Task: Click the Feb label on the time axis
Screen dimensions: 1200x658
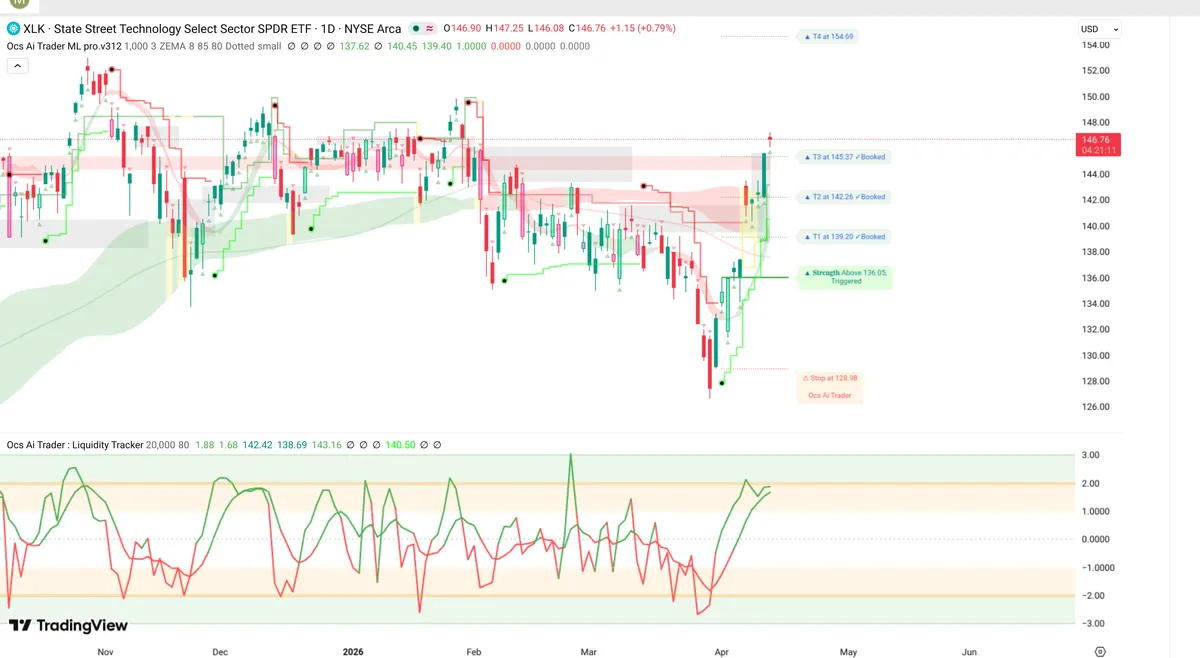Action: click(x=473, y=651)
